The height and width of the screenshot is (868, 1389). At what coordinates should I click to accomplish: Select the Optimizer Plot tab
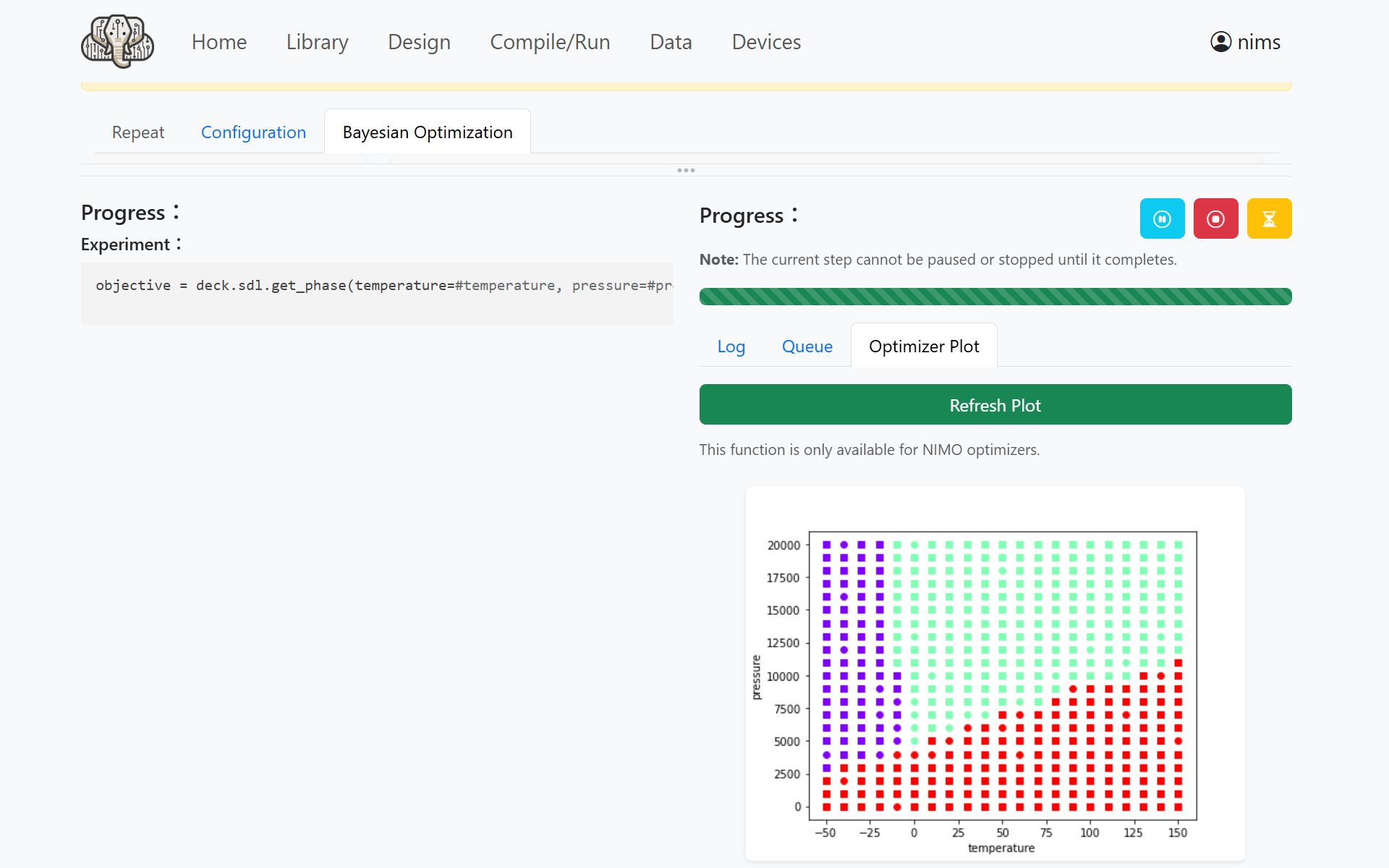click(x=923, y=346)
